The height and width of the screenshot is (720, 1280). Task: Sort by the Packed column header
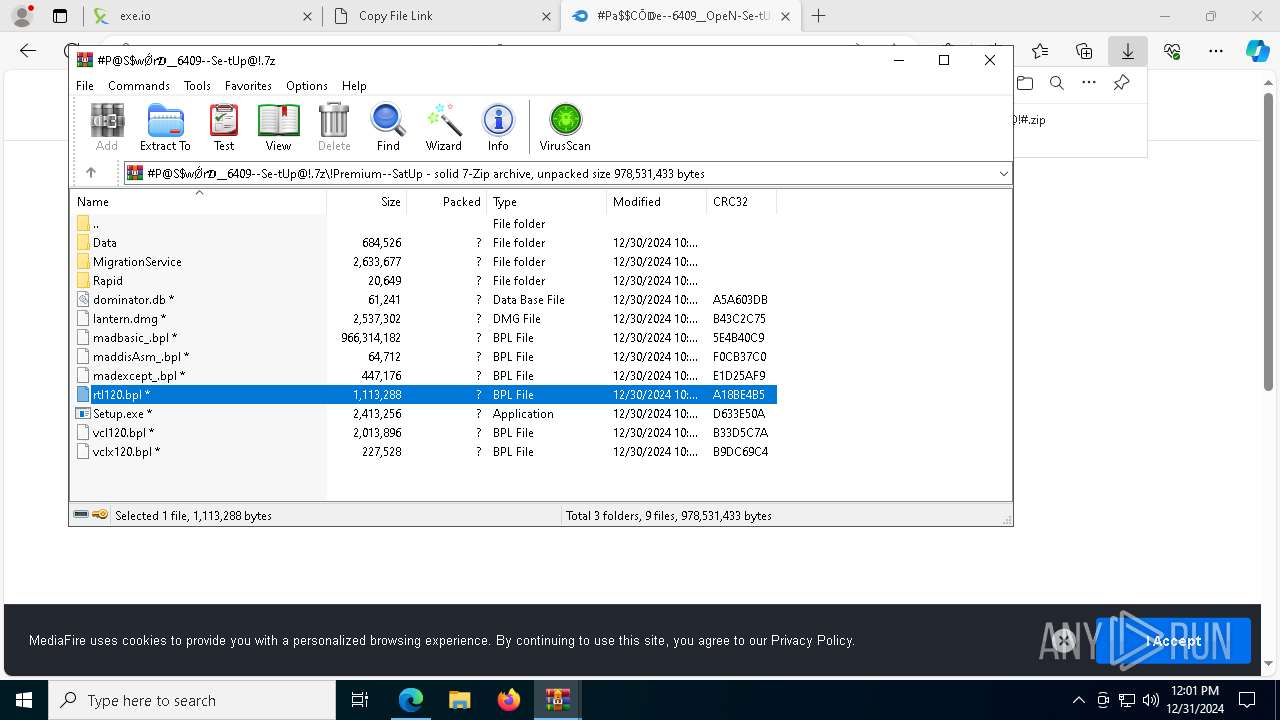(447, 202)
